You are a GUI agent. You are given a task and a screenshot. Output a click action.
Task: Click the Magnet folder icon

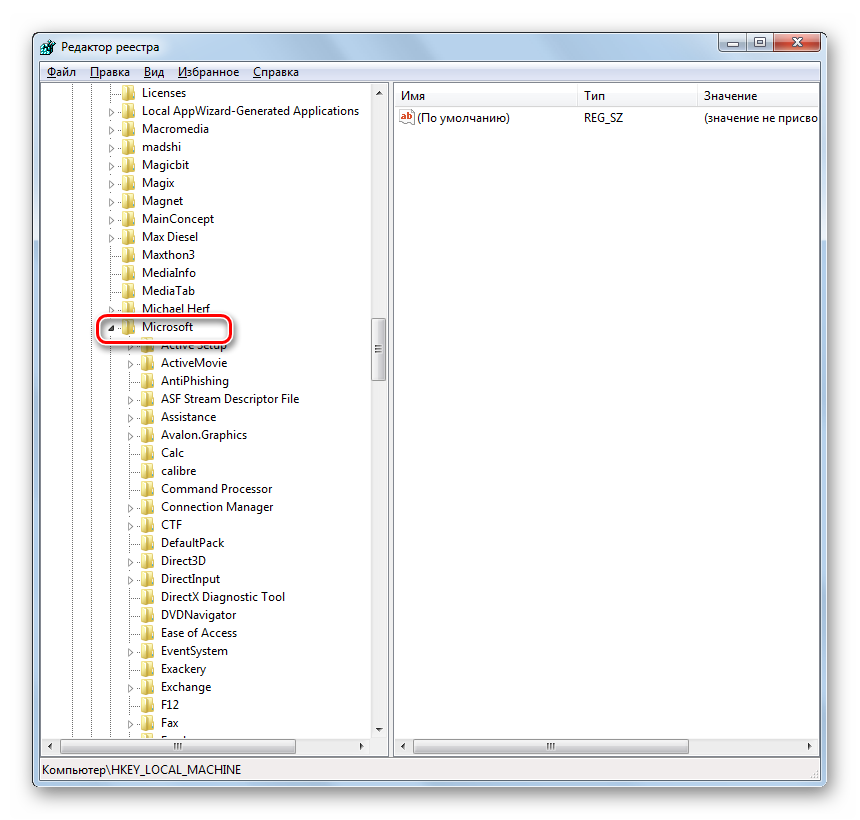(x=129, y=201)
